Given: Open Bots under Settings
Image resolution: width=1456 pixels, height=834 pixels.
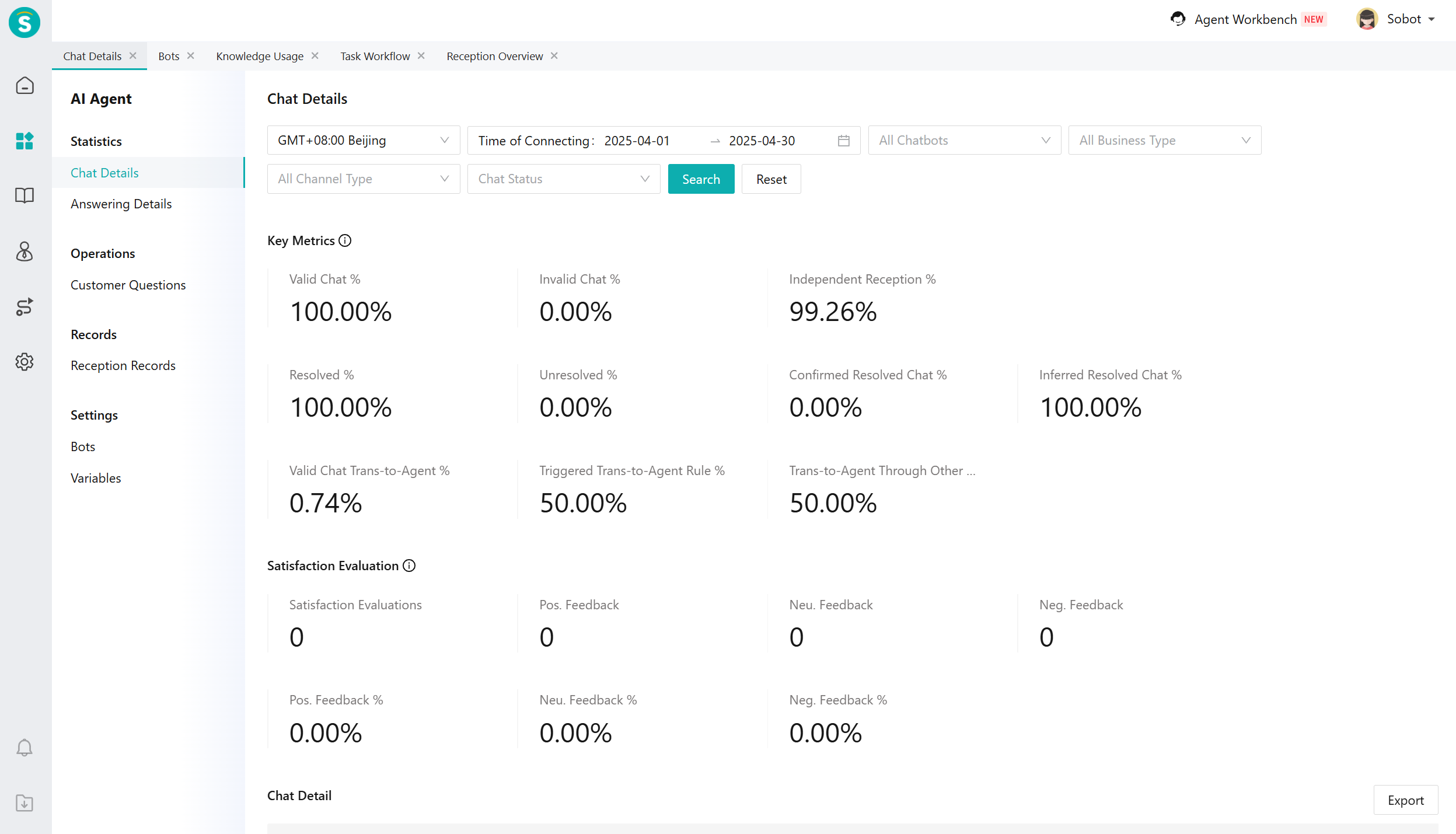Looking at the screenshot, I should click(83, 446).
